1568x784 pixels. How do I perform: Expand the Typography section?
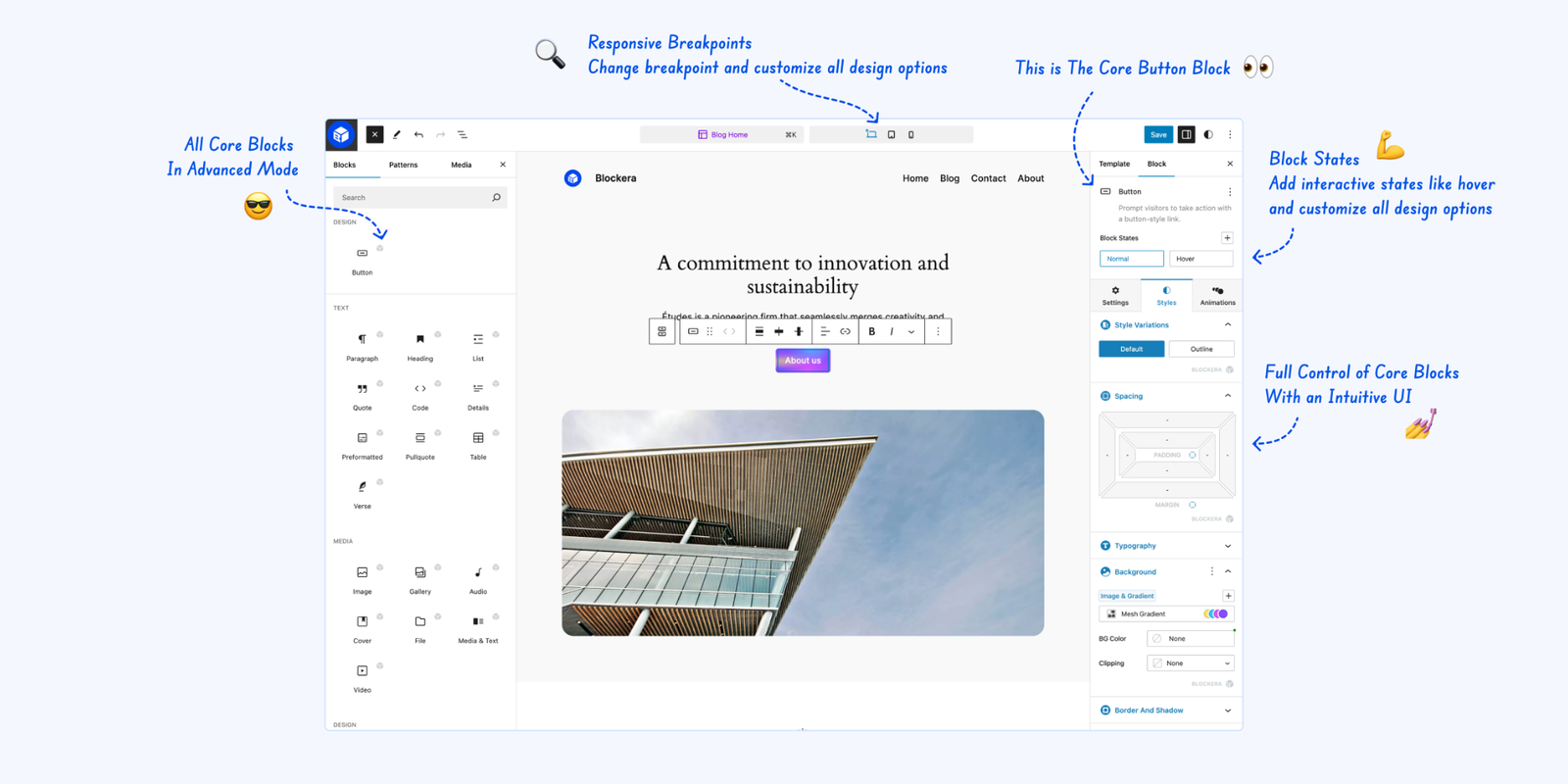click(1165, 546)
